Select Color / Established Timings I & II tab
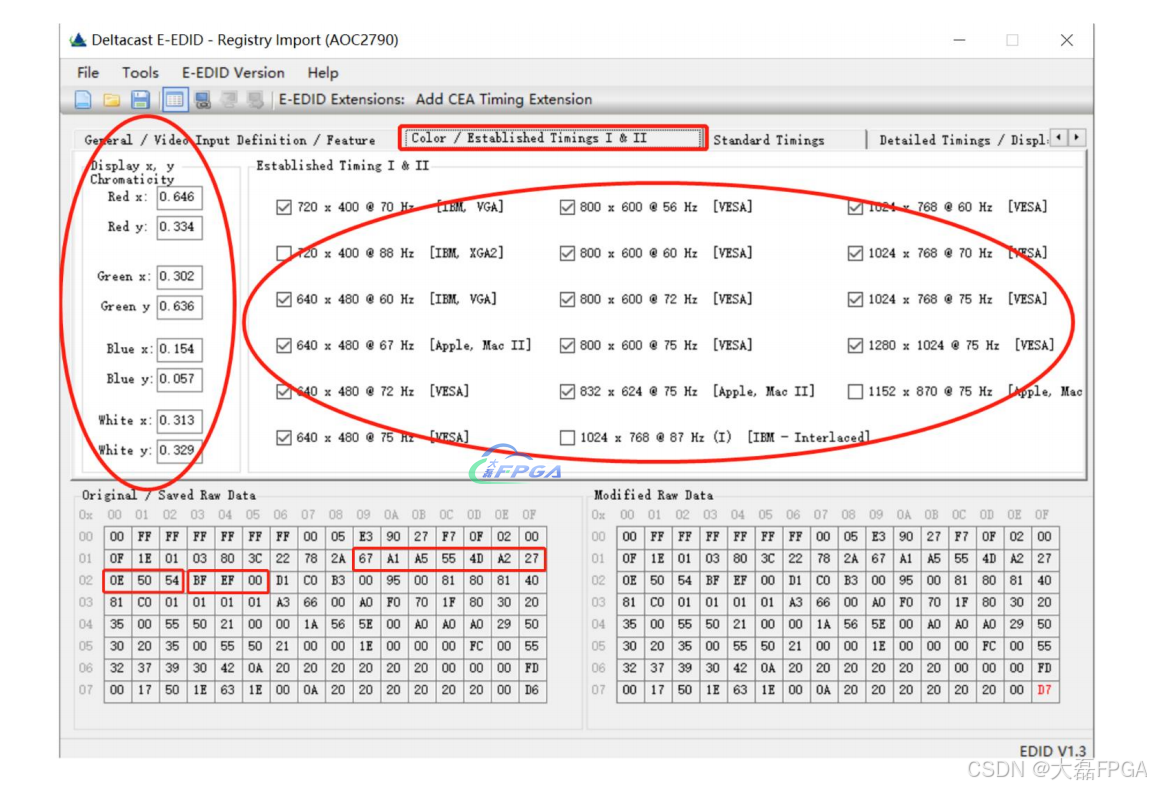The height and width of the screenshot is (789, 1151). (553, 138)
